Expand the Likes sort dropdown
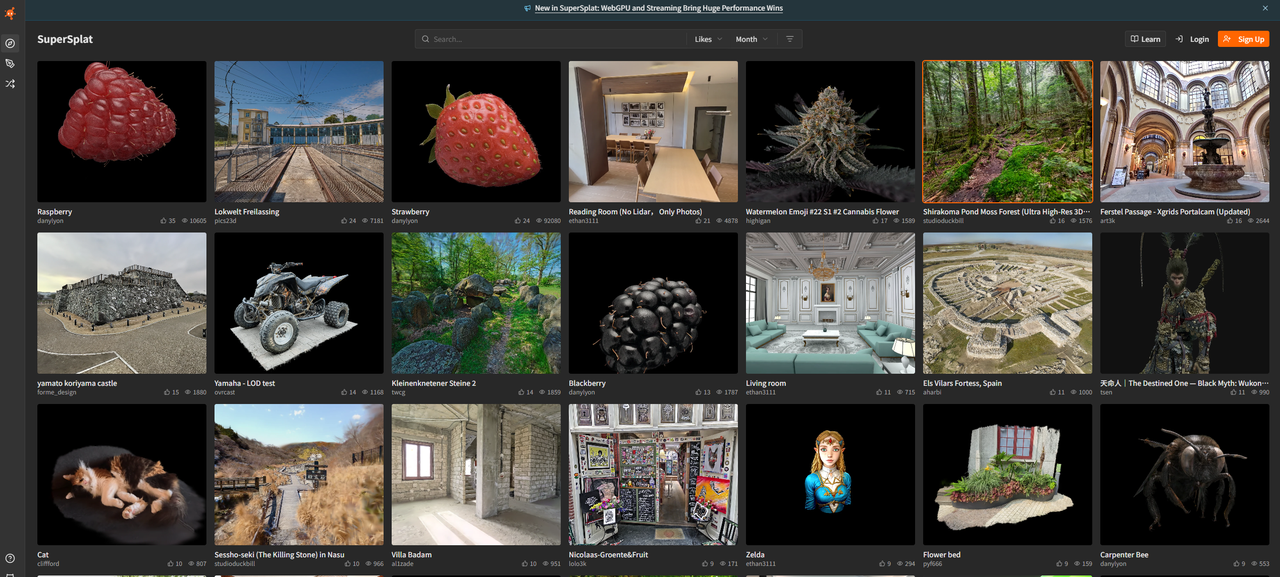Viewport: 1280px width, 577px height. coord(708,39)
